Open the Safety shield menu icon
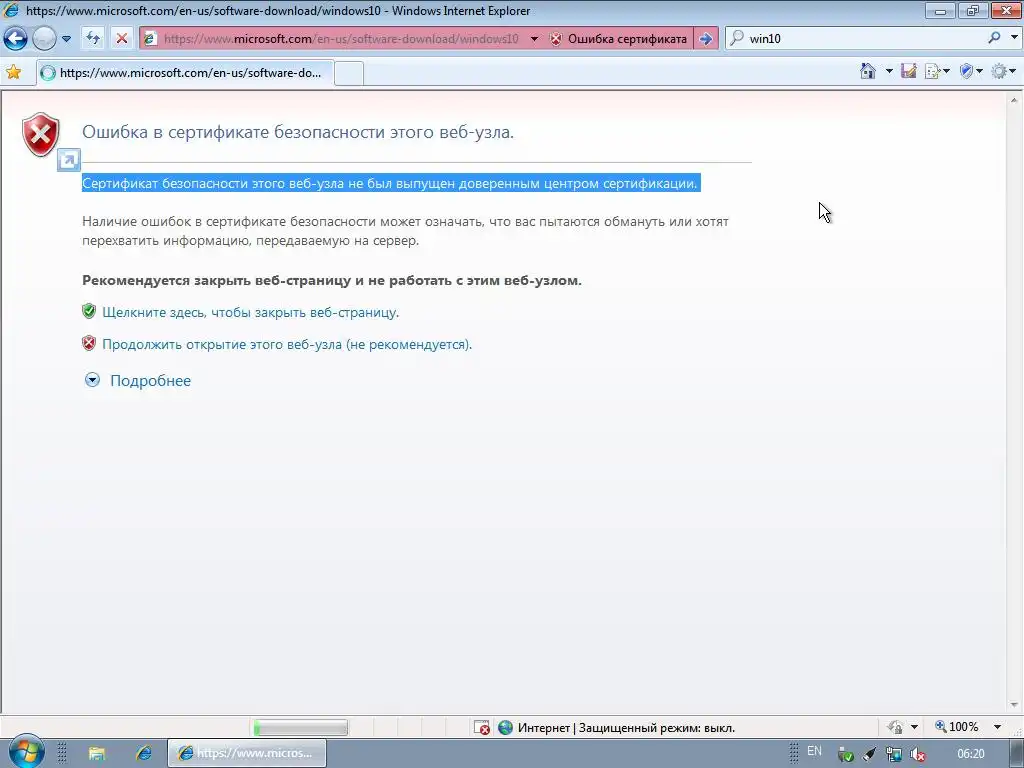Image resolution: width=1024 pixels, height=768 pixels. click(x=967, y=71)
